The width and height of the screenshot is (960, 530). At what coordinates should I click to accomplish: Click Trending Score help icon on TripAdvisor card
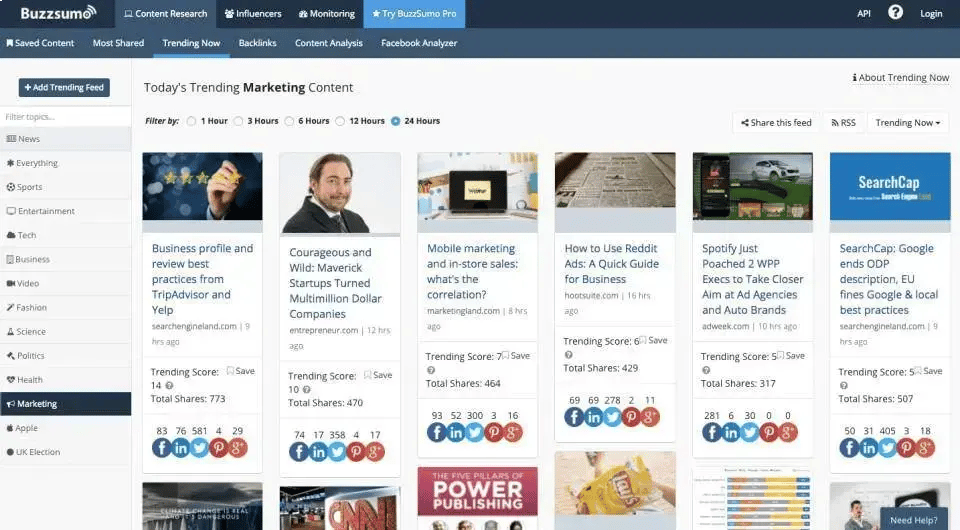click(x=169, y=386)
